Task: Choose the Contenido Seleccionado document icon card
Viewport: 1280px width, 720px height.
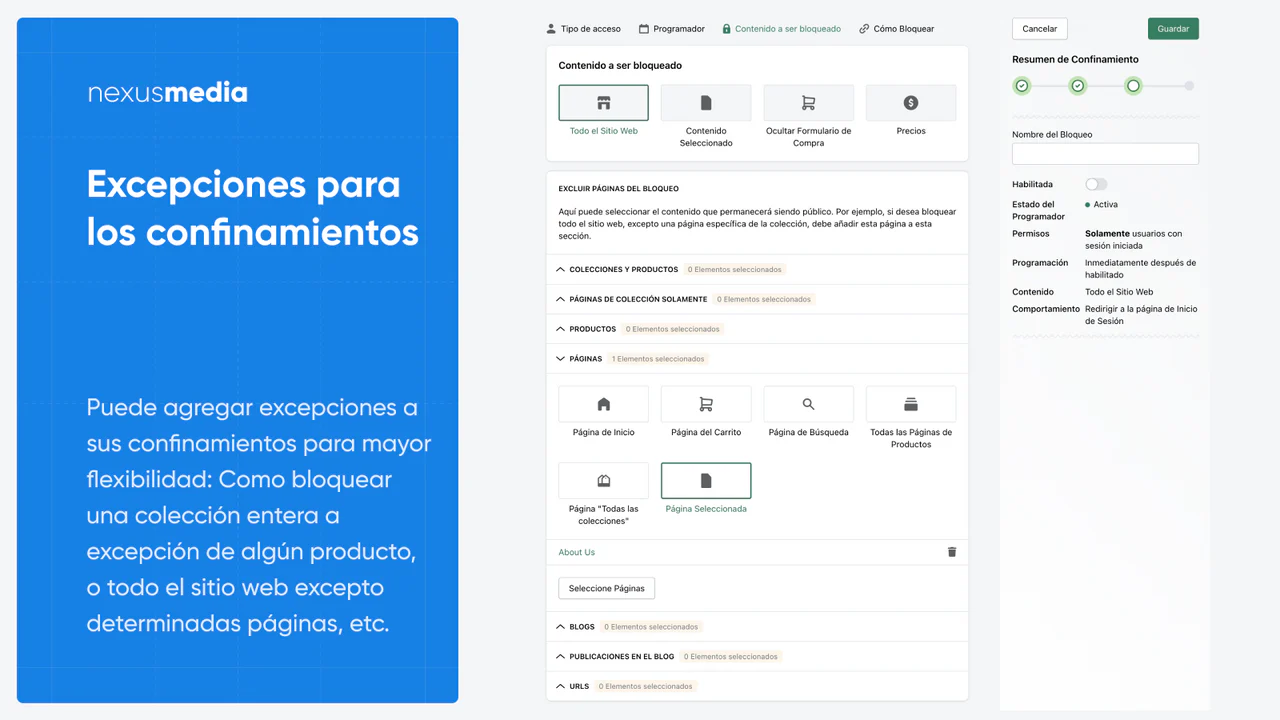Action: (706, 103)
